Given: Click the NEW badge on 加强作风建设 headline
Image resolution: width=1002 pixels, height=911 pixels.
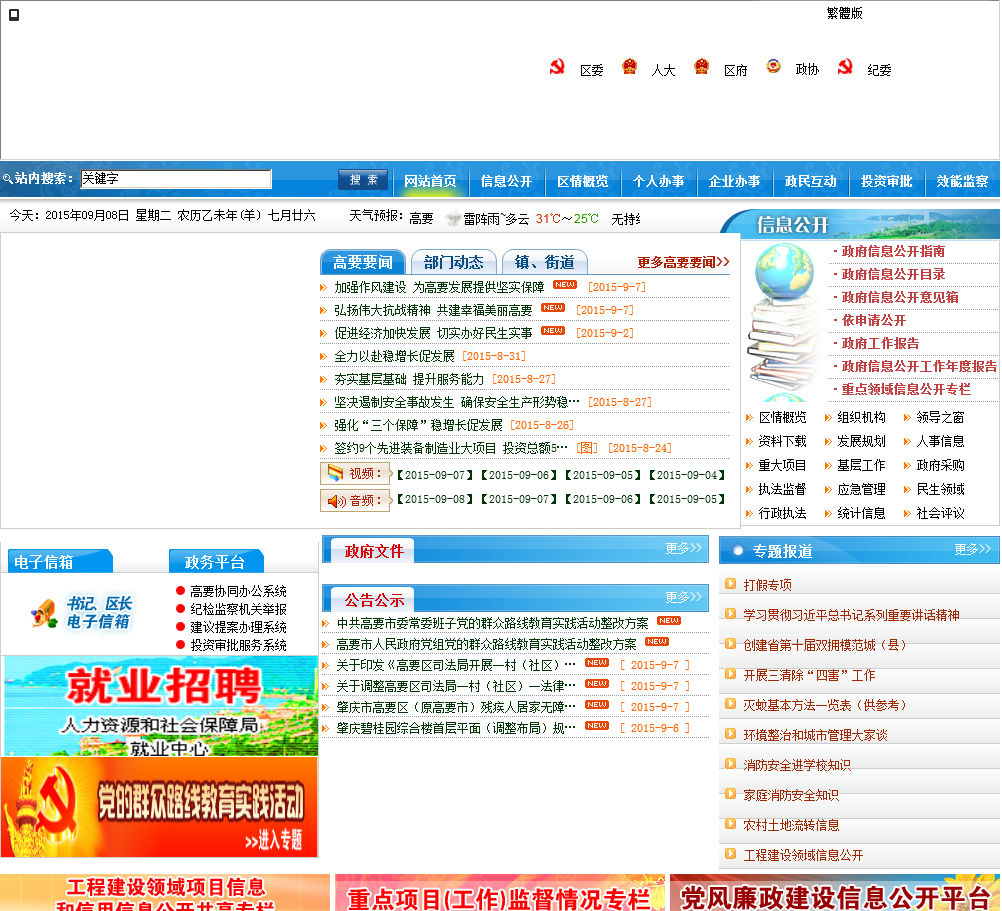Looking at the screenshot, I should click(564, 285).
